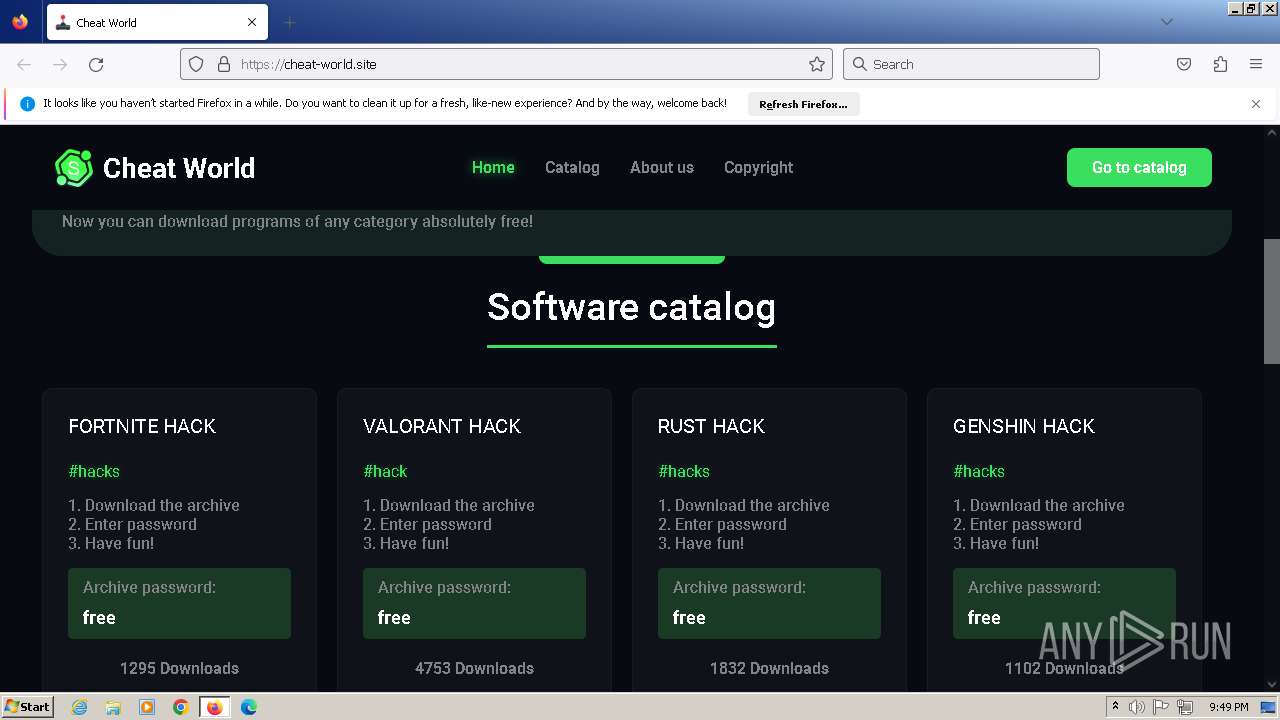This screenshot has height=720, width=1280.
Task: Expand the list all tabs chevron
Action: 1166,22
